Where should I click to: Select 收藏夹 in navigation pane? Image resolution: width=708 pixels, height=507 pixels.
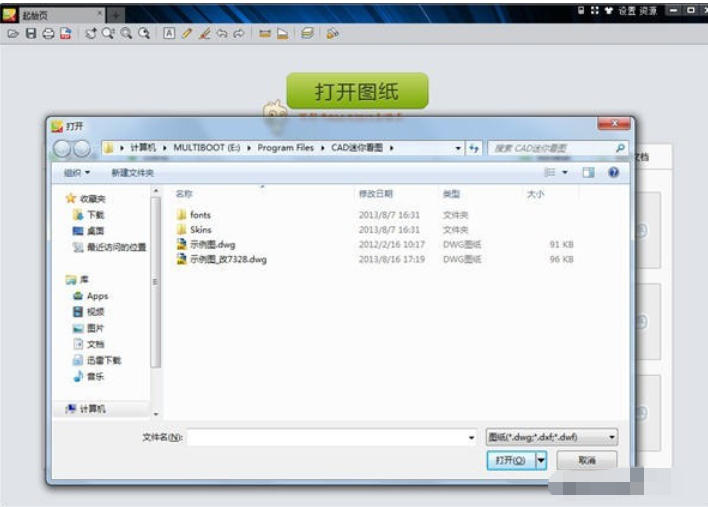tap(86, 199)
